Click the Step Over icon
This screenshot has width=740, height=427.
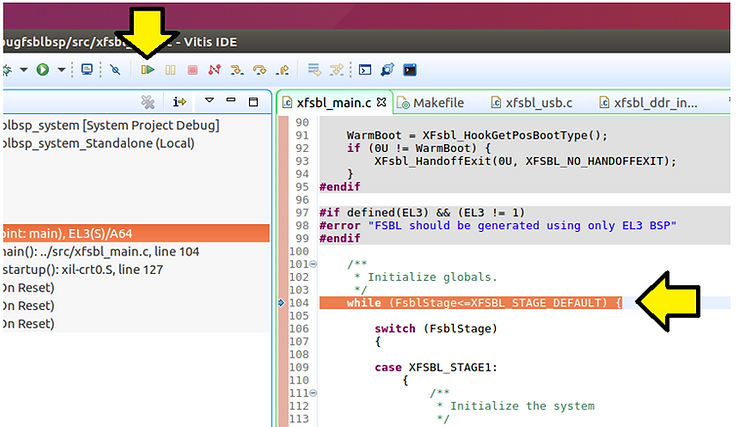click(260, 70)
